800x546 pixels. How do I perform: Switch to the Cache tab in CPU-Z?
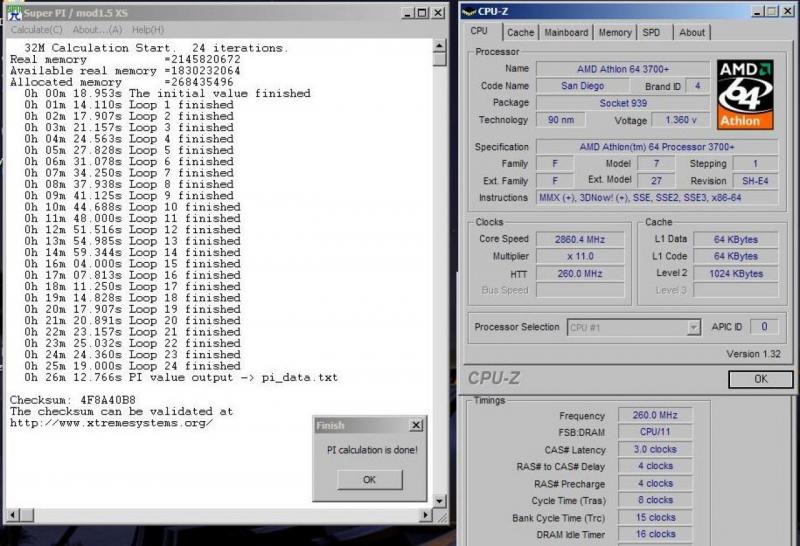click(520, 33)
